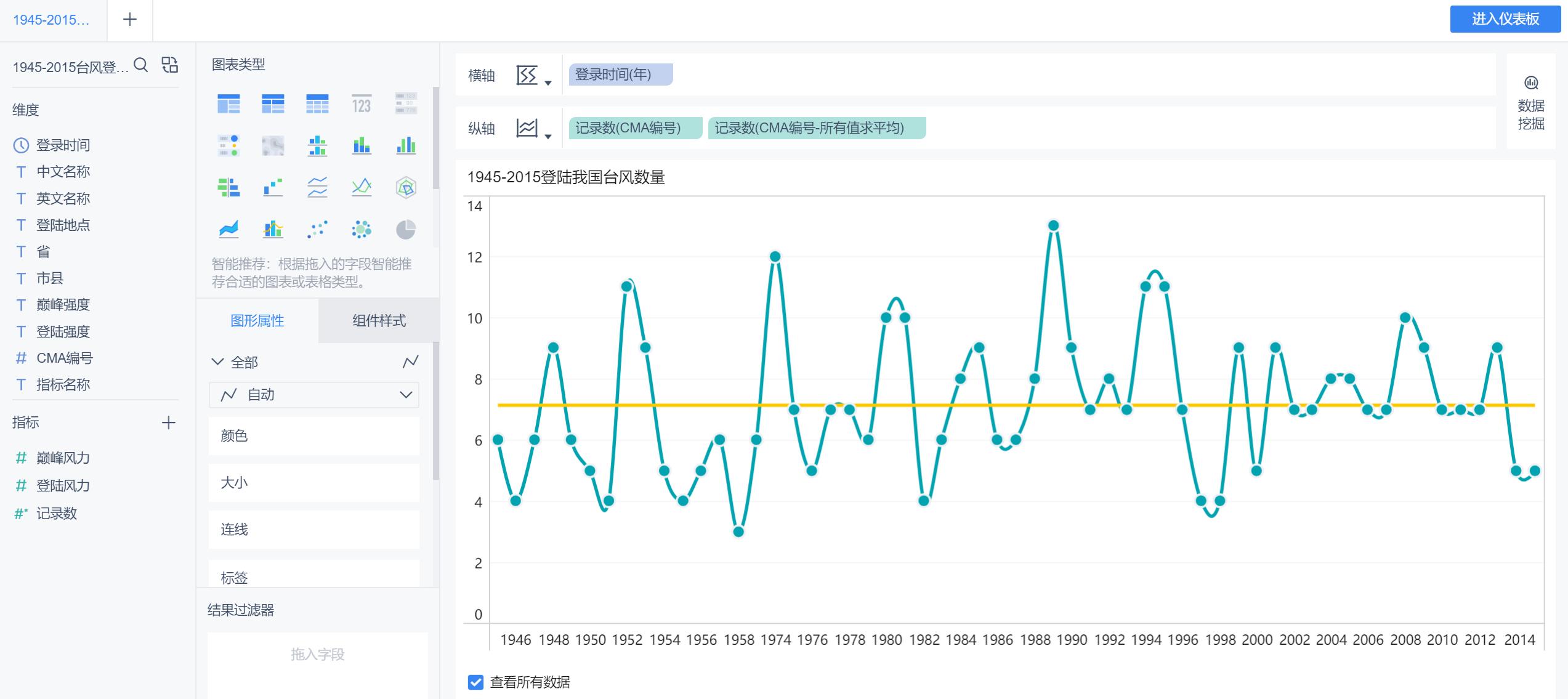The image size is (1568, 699).
Task: Select the radar chart type icon
Action: coord(406,187)
